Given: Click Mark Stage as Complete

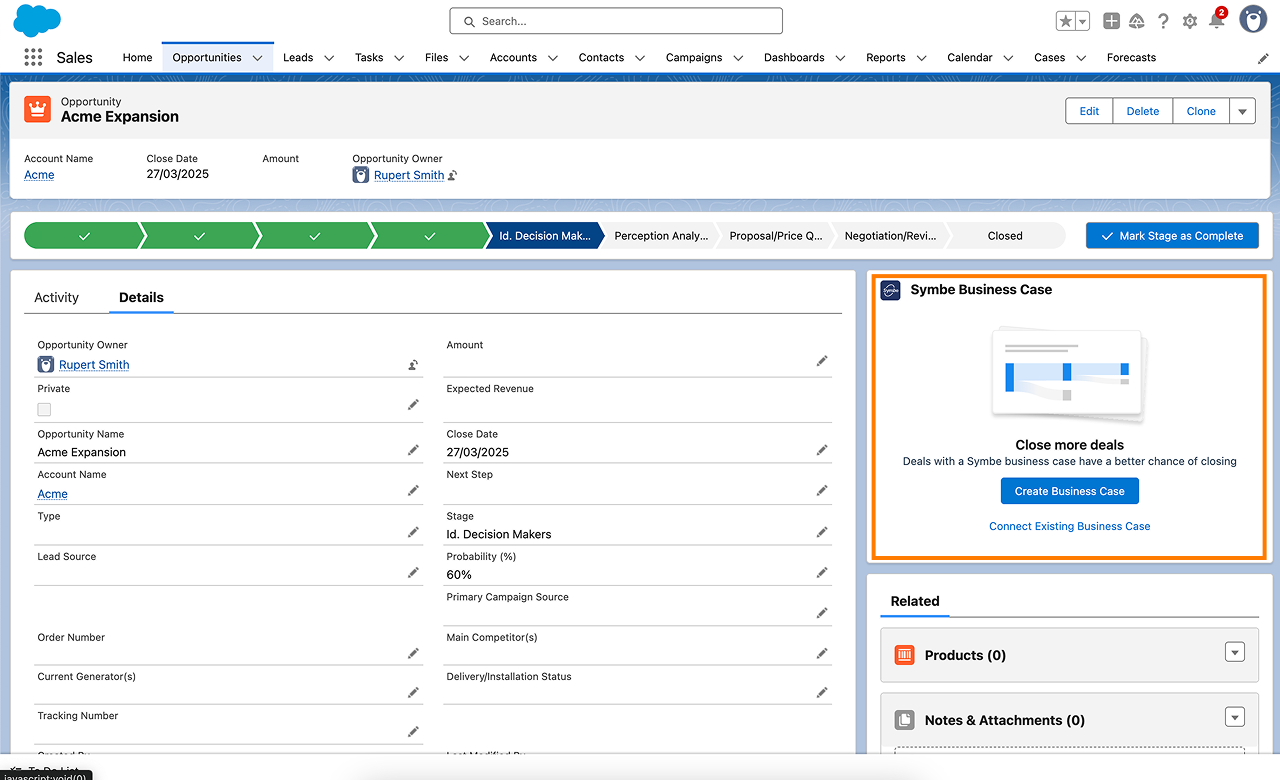Looking at the screenshot, I should click(x=1172, y=236).
